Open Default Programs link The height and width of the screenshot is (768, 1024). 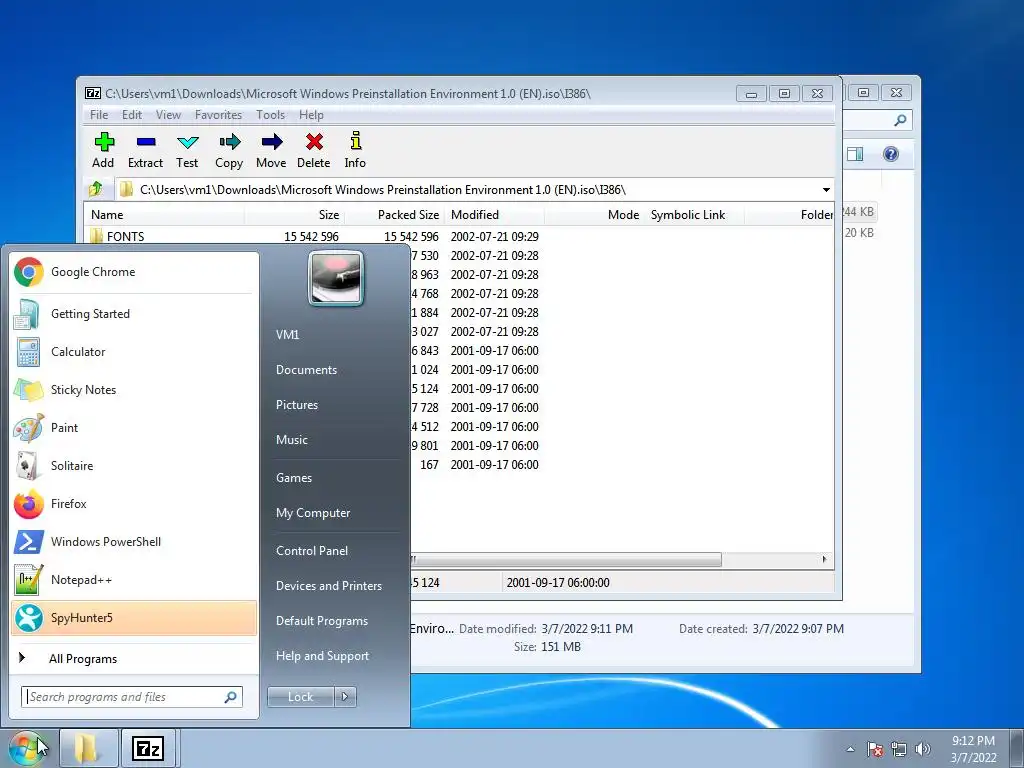[x=322, y=621]
